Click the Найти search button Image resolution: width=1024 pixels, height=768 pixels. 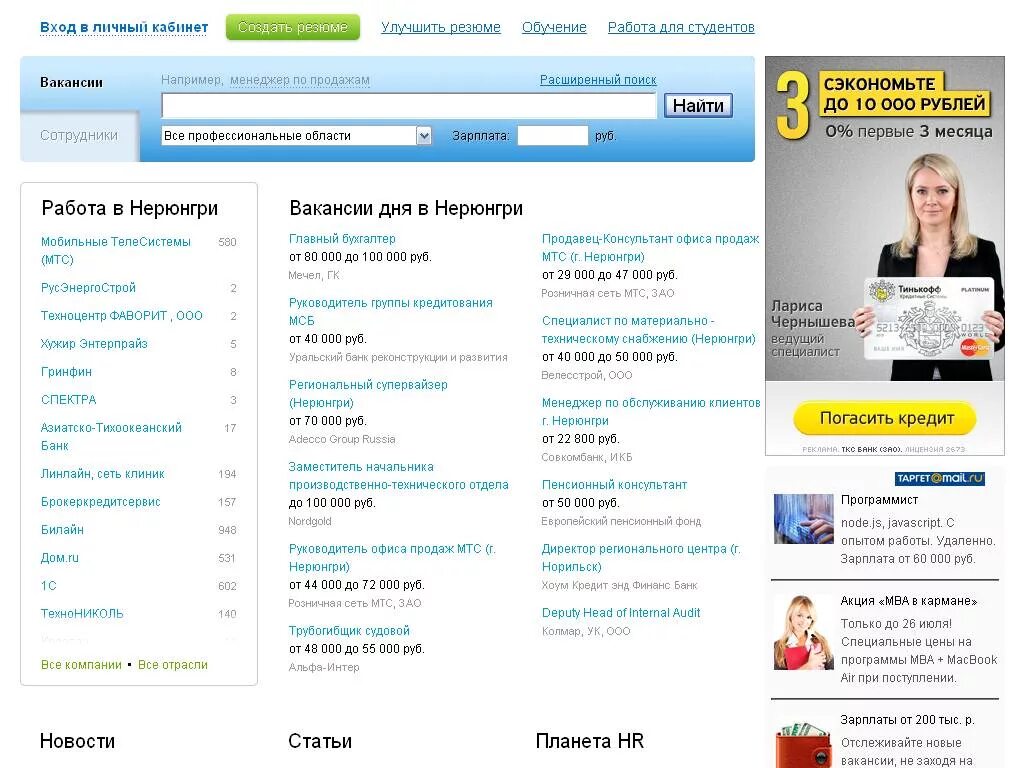tap(698, 106)
